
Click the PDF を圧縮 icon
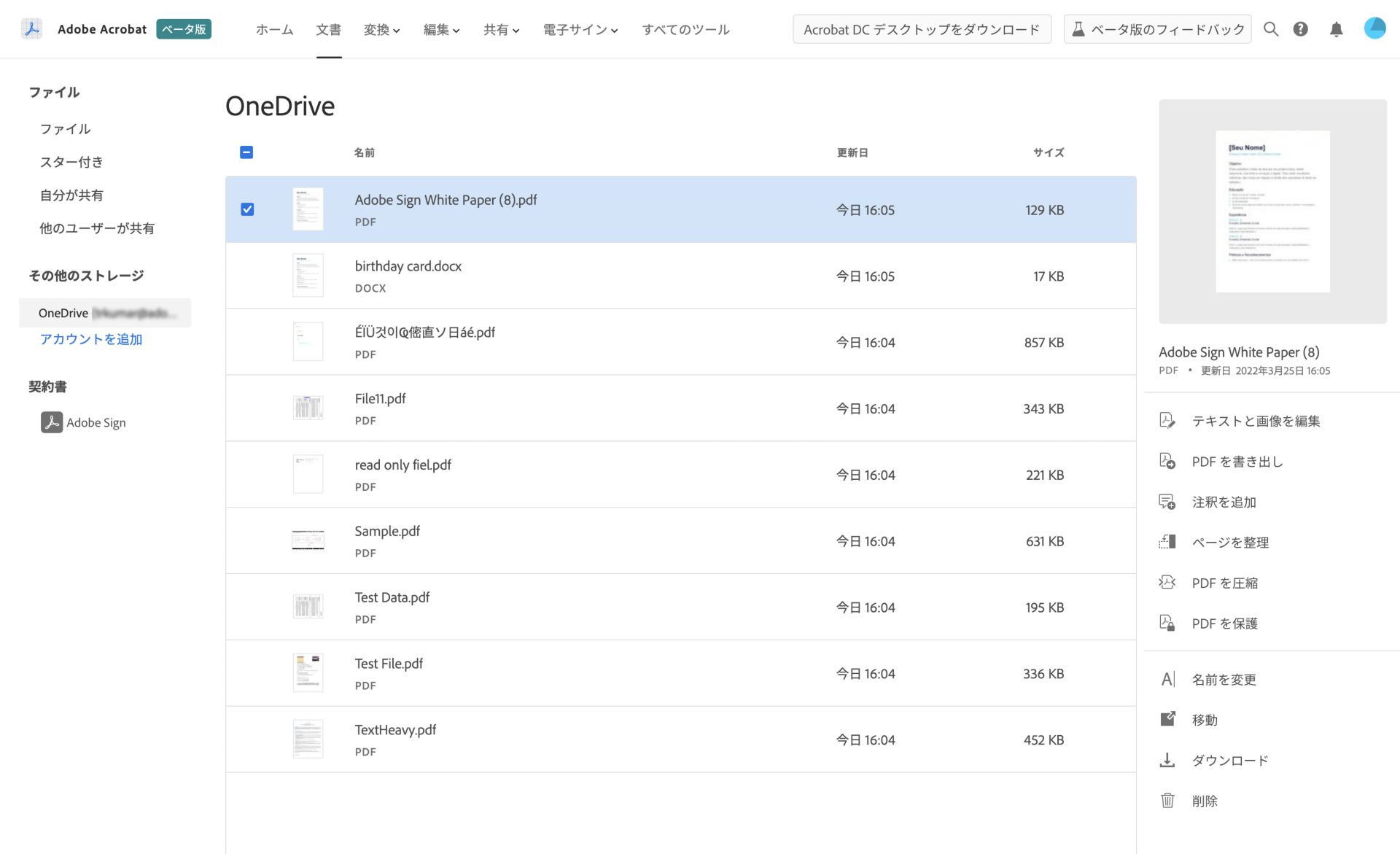click(x=1167, y=583)
